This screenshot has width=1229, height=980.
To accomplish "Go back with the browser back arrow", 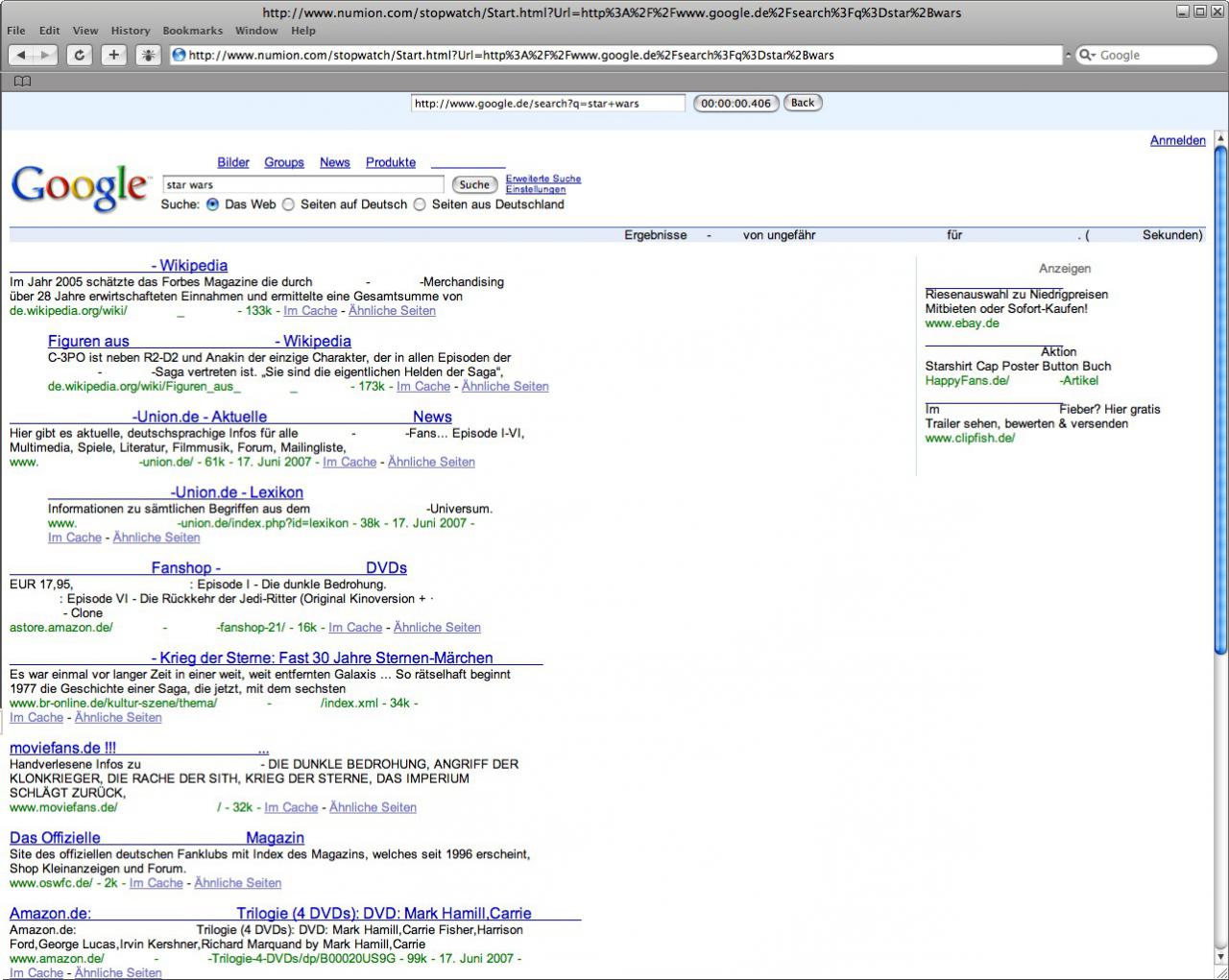I will click(x=21, y=56).
